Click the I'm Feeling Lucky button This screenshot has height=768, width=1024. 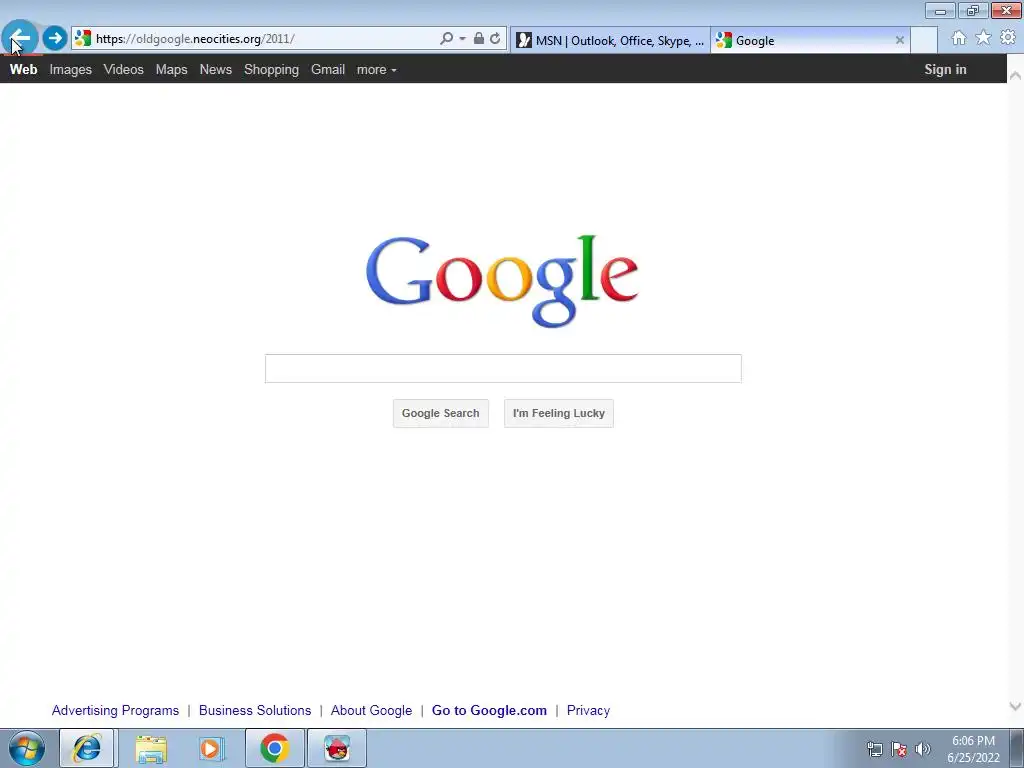[559, 413]
